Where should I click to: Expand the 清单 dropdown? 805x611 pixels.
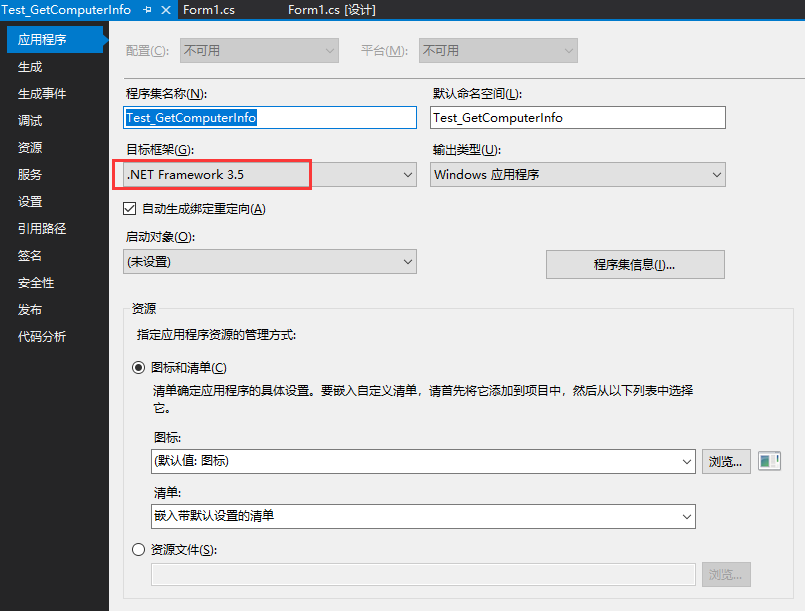tap(686, 517)
